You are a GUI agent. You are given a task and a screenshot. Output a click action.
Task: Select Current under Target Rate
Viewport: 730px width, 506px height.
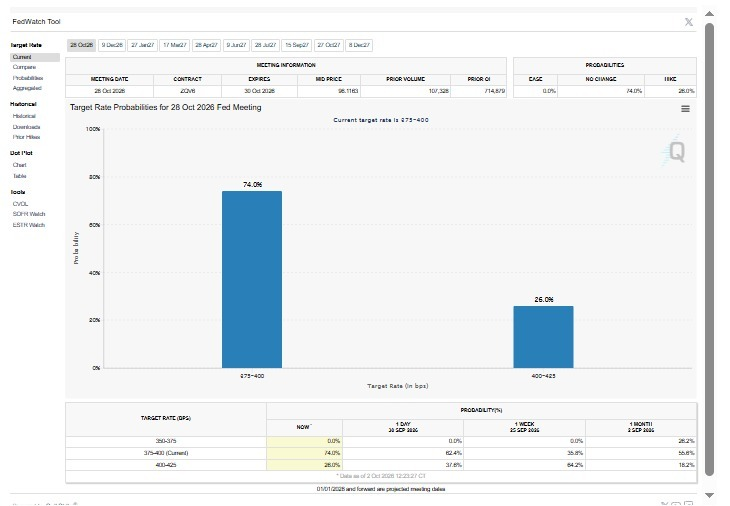click(35, 57)
